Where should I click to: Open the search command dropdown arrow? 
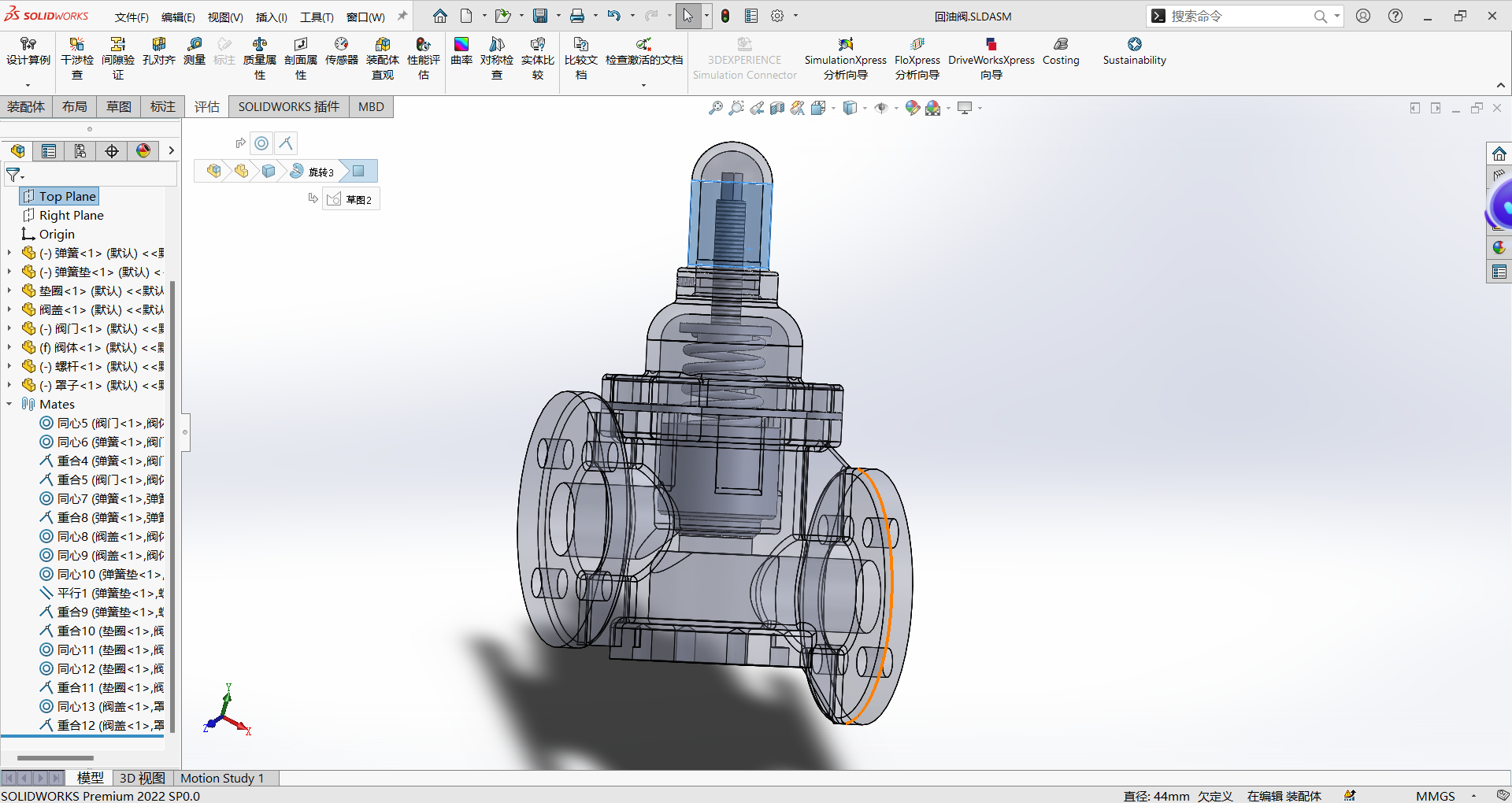tap(1337, 16)
